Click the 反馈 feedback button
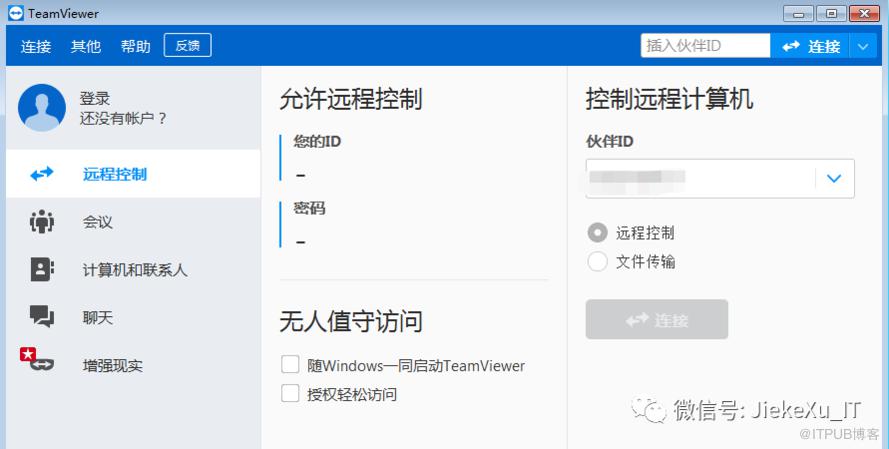889x449 pixels. click(188, 45)
